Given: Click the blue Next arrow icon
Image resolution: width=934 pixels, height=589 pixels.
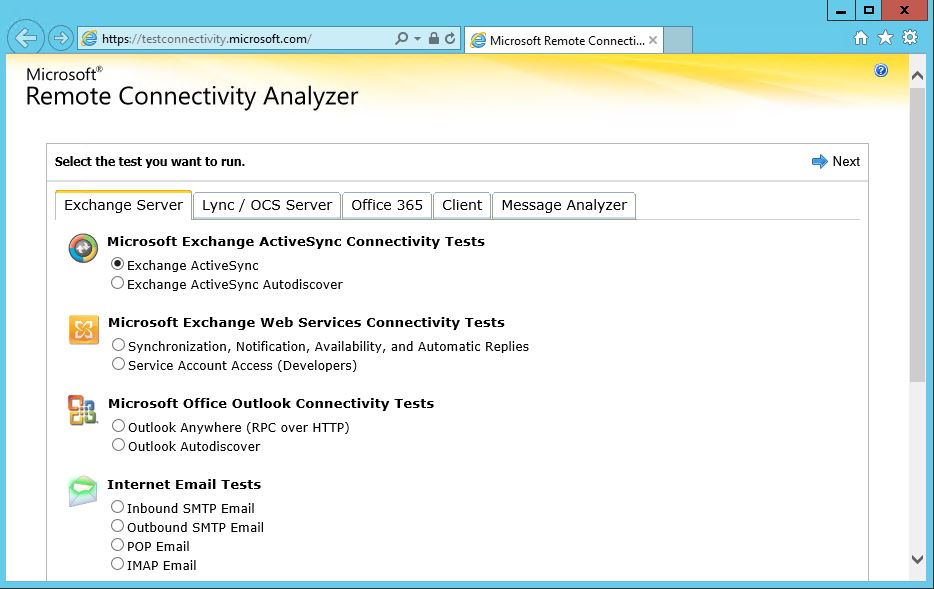Looking at the screenshot, I should coord(820,161).
